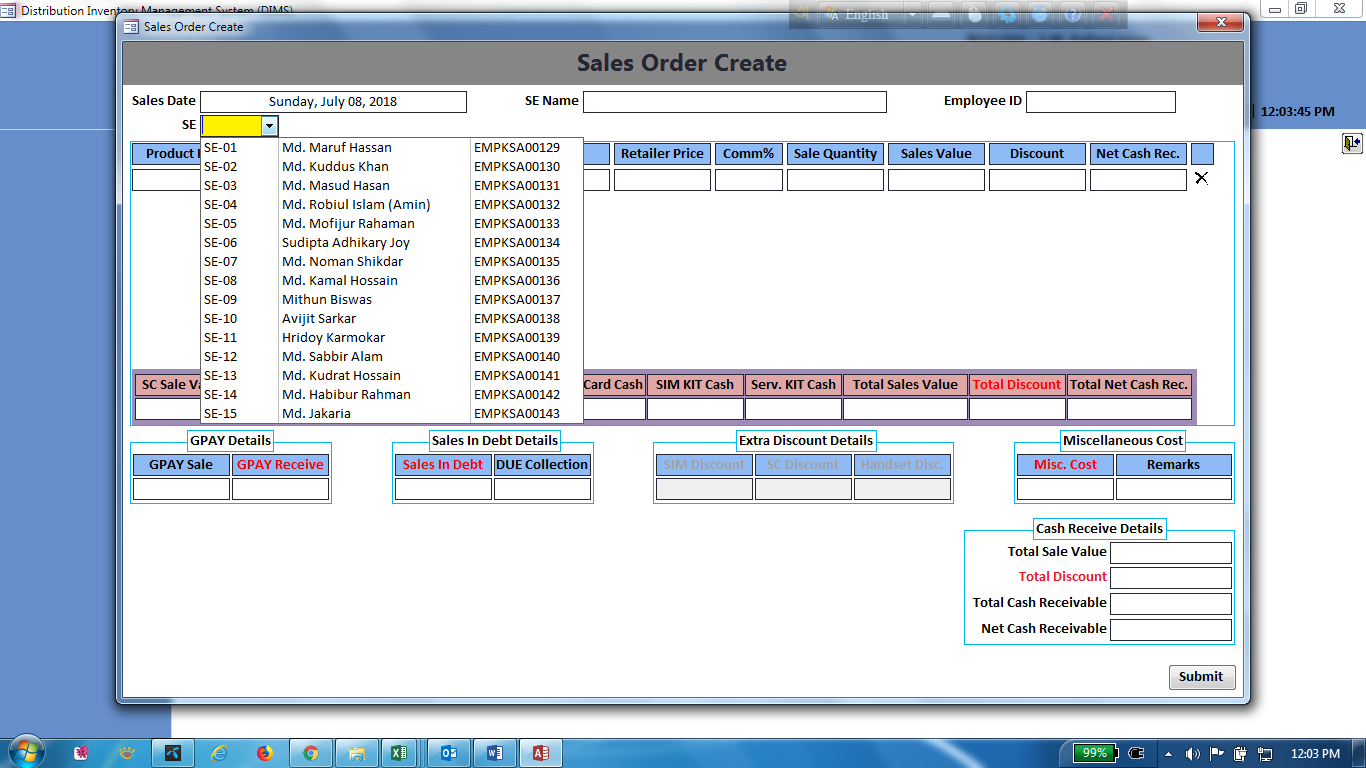
Task: Open Google Chrome from the taskbar
Action: [x=310, y=753]
